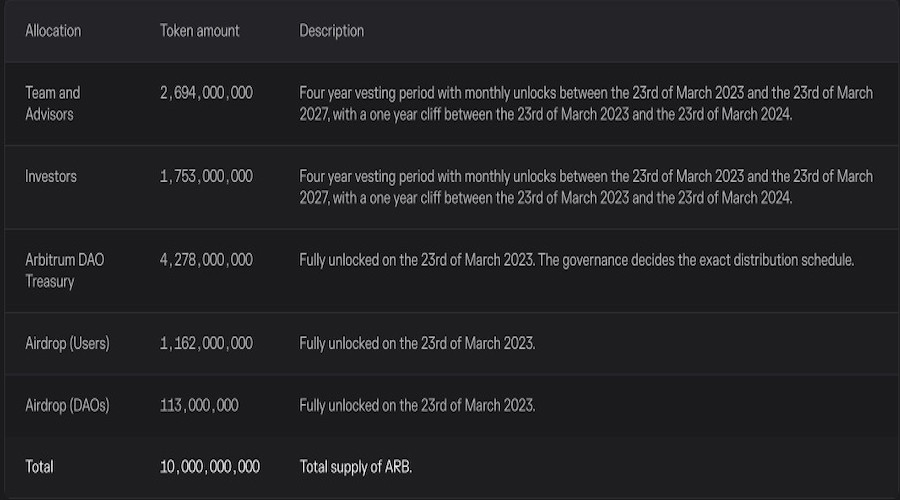Click the Total supply of ARB text
Viewport: 900px width, 500px height.
[355, 467]
